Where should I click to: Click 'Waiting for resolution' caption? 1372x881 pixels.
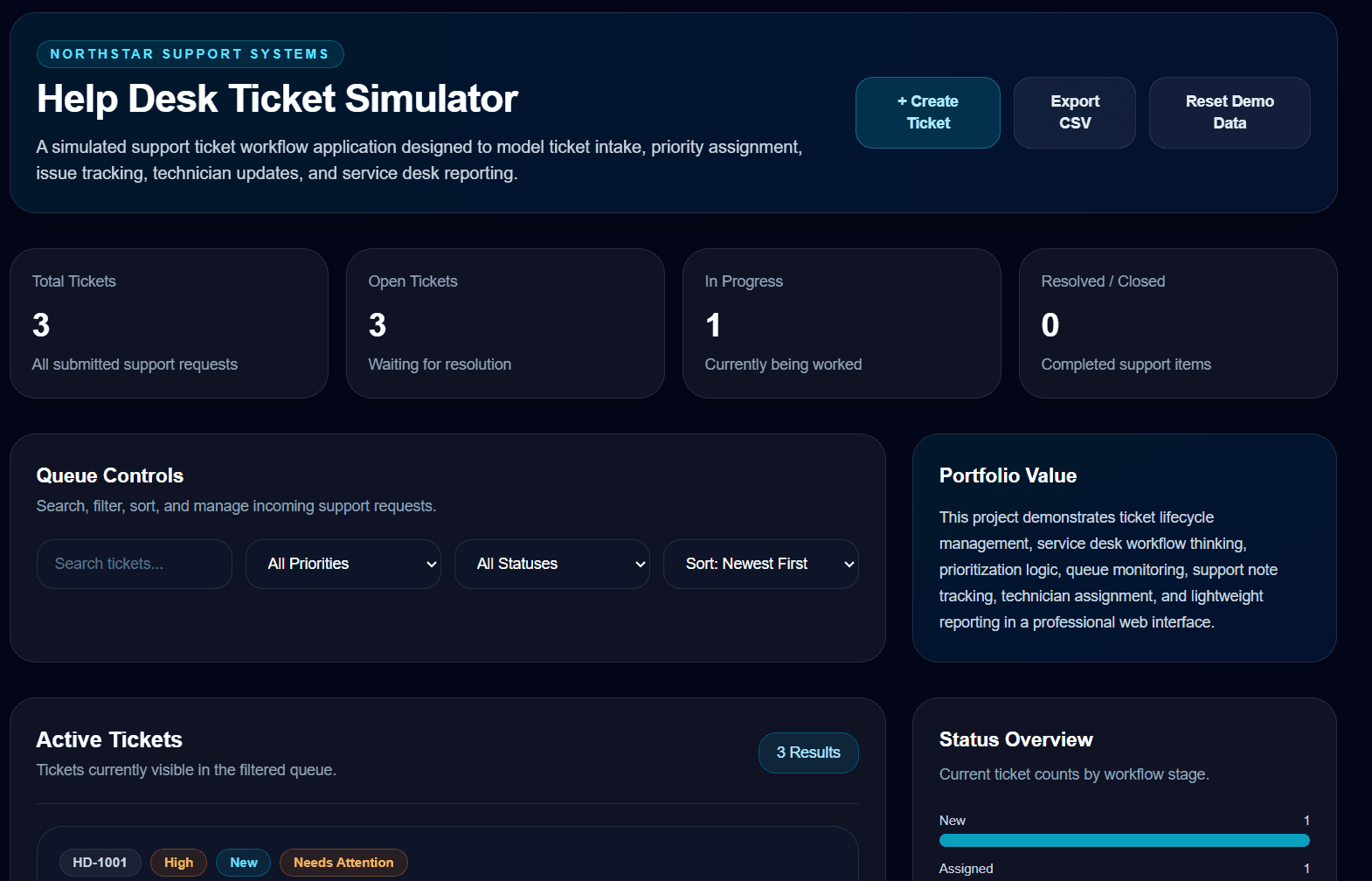tap(440, 364)
